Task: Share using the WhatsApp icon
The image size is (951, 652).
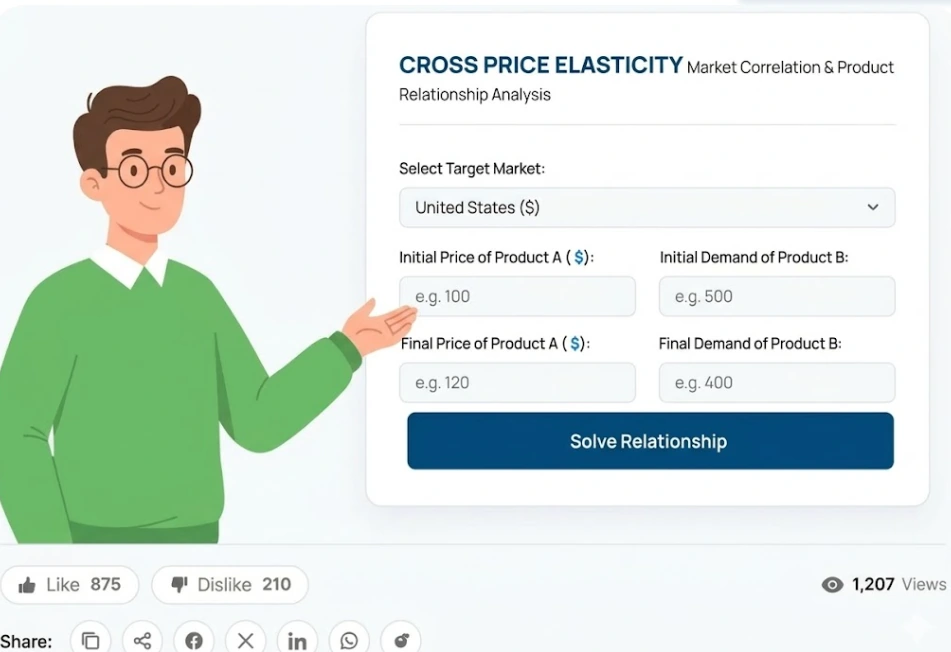Action: (x=349, y=639)
